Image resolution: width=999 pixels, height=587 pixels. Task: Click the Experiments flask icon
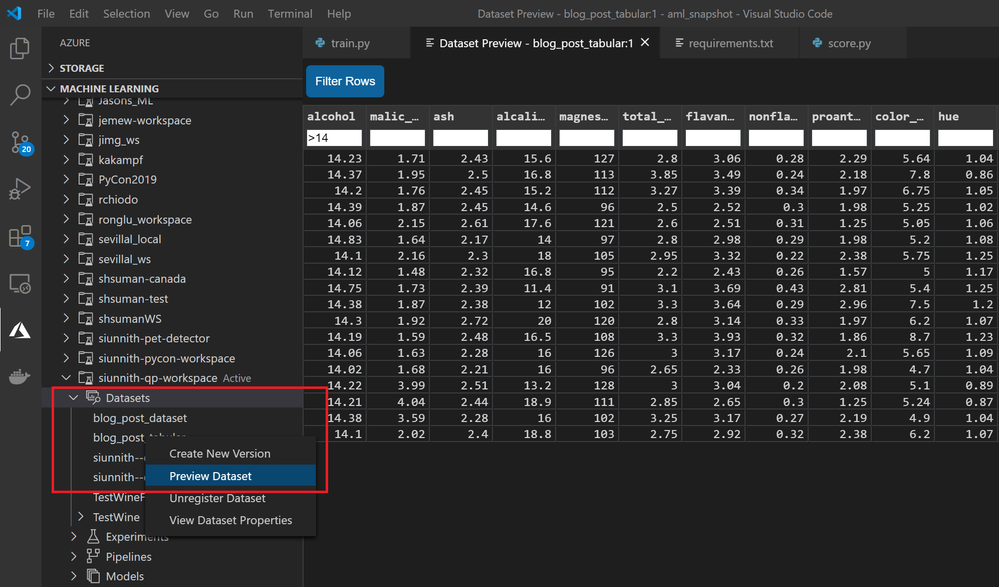click(93, 536)
